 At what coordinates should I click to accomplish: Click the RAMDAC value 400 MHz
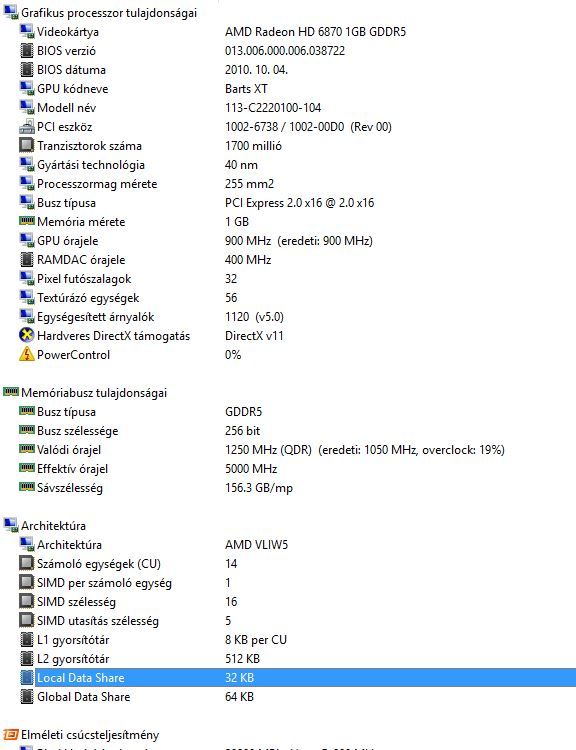(248, 259)
